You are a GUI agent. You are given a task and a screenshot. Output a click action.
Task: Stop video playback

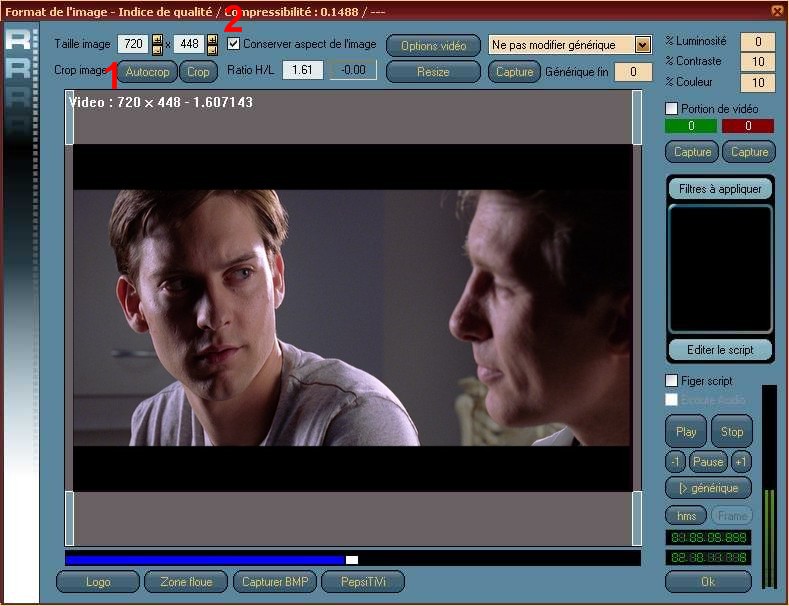click(733, 432)
